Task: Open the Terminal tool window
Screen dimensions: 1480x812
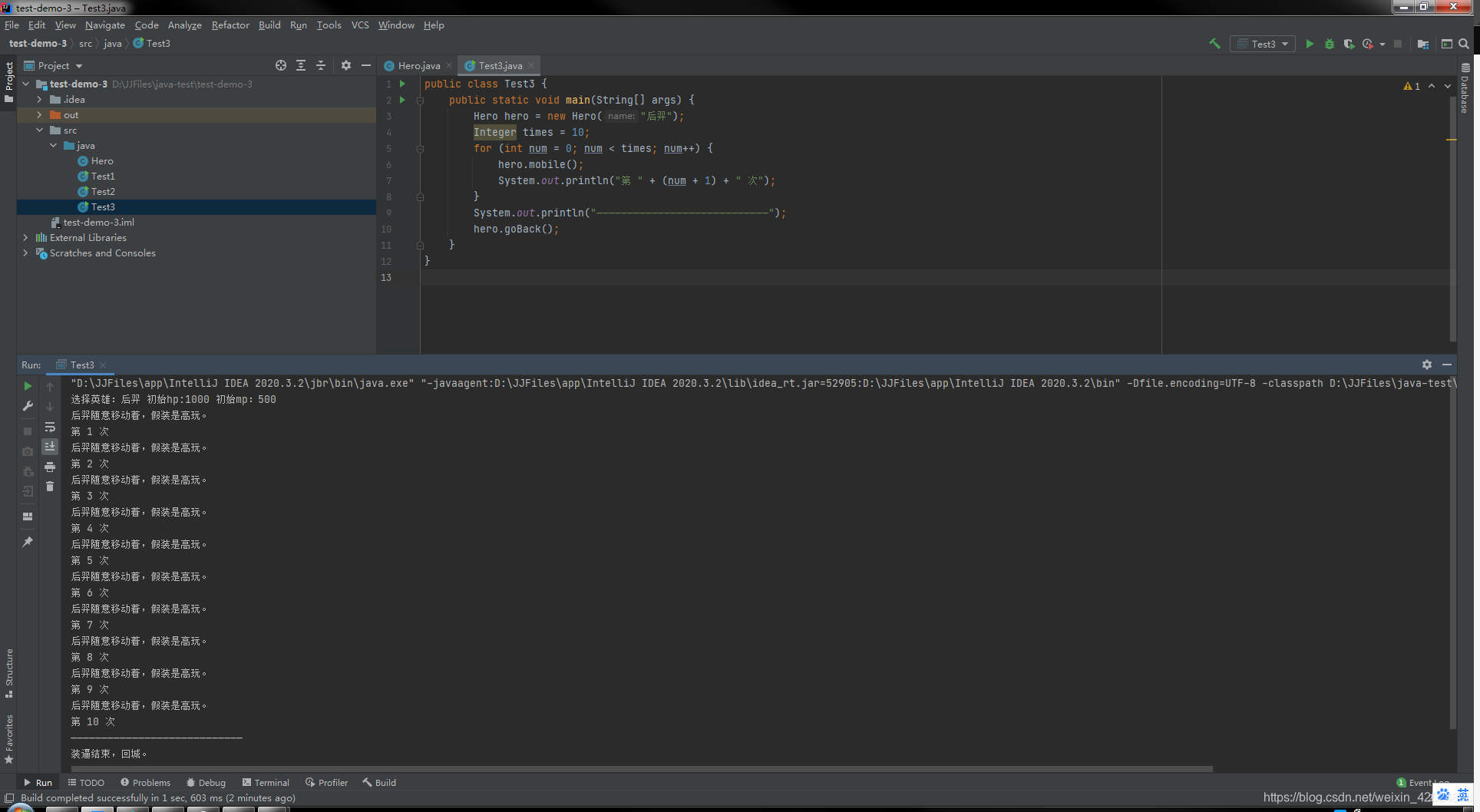Action: (x=266, y=783)
